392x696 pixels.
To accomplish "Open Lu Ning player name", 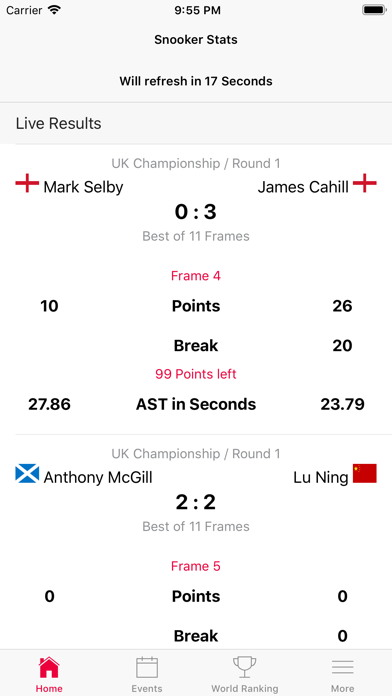I will point(321,478).
